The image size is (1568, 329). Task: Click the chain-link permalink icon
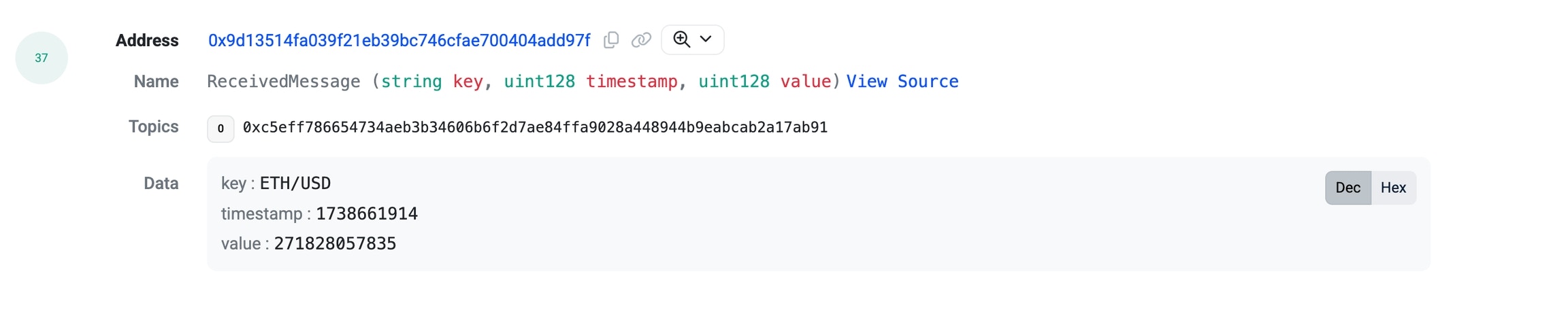[641, 40]
